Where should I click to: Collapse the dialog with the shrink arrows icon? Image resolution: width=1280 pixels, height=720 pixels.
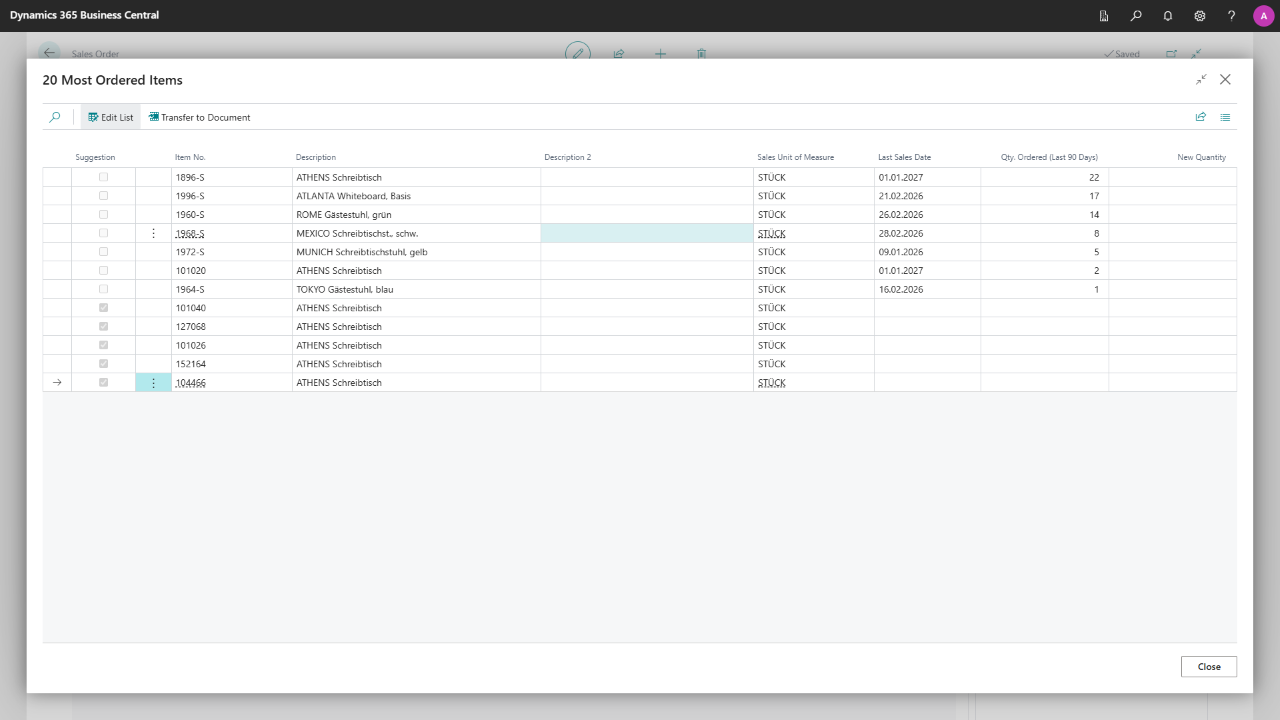1201,80
